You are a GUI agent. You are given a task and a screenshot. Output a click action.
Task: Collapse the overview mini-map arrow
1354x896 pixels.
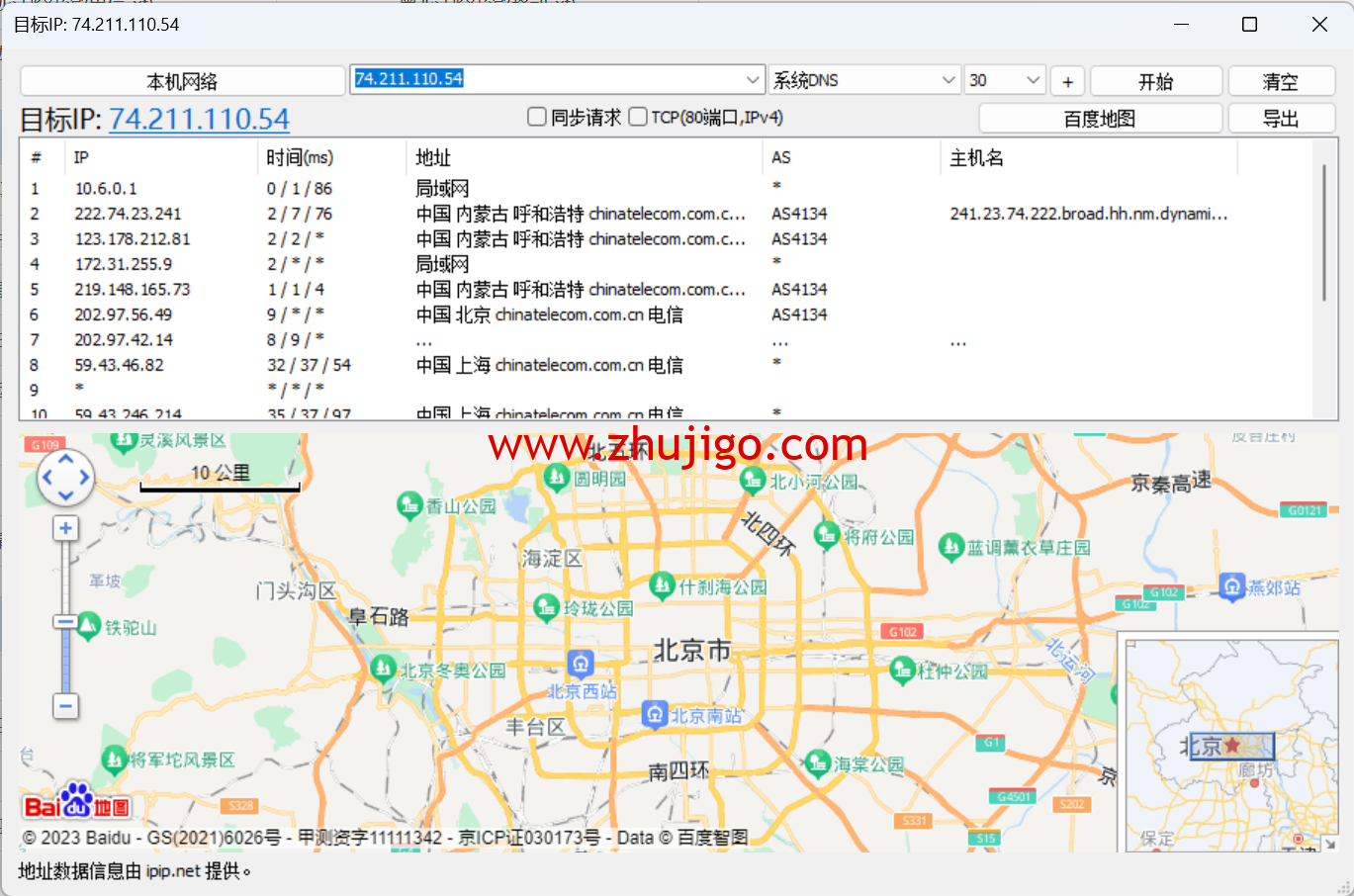click(x=1330, y=844)
